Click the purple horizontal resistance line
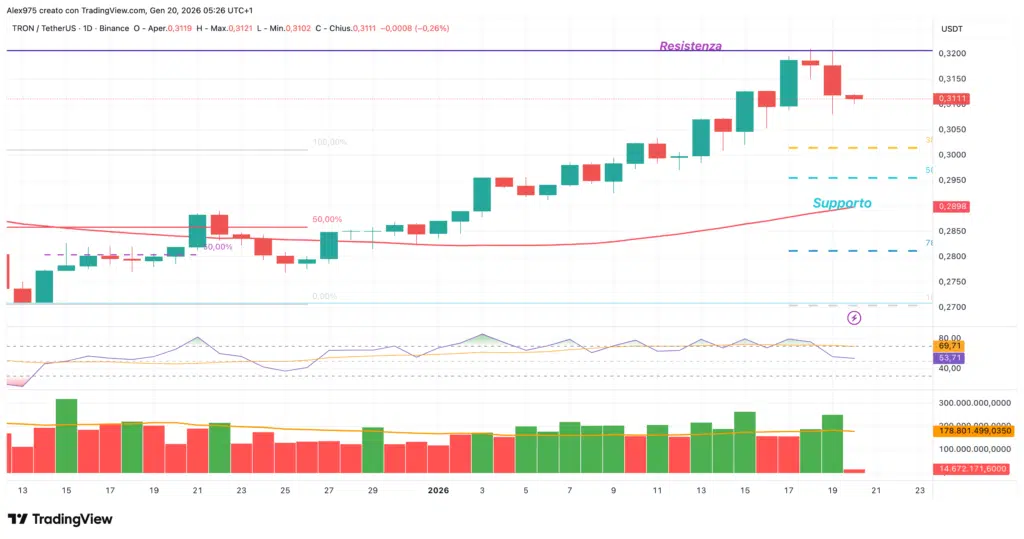Image resolution: width=1024 pixels, height=539 pixels. [400, 50]
